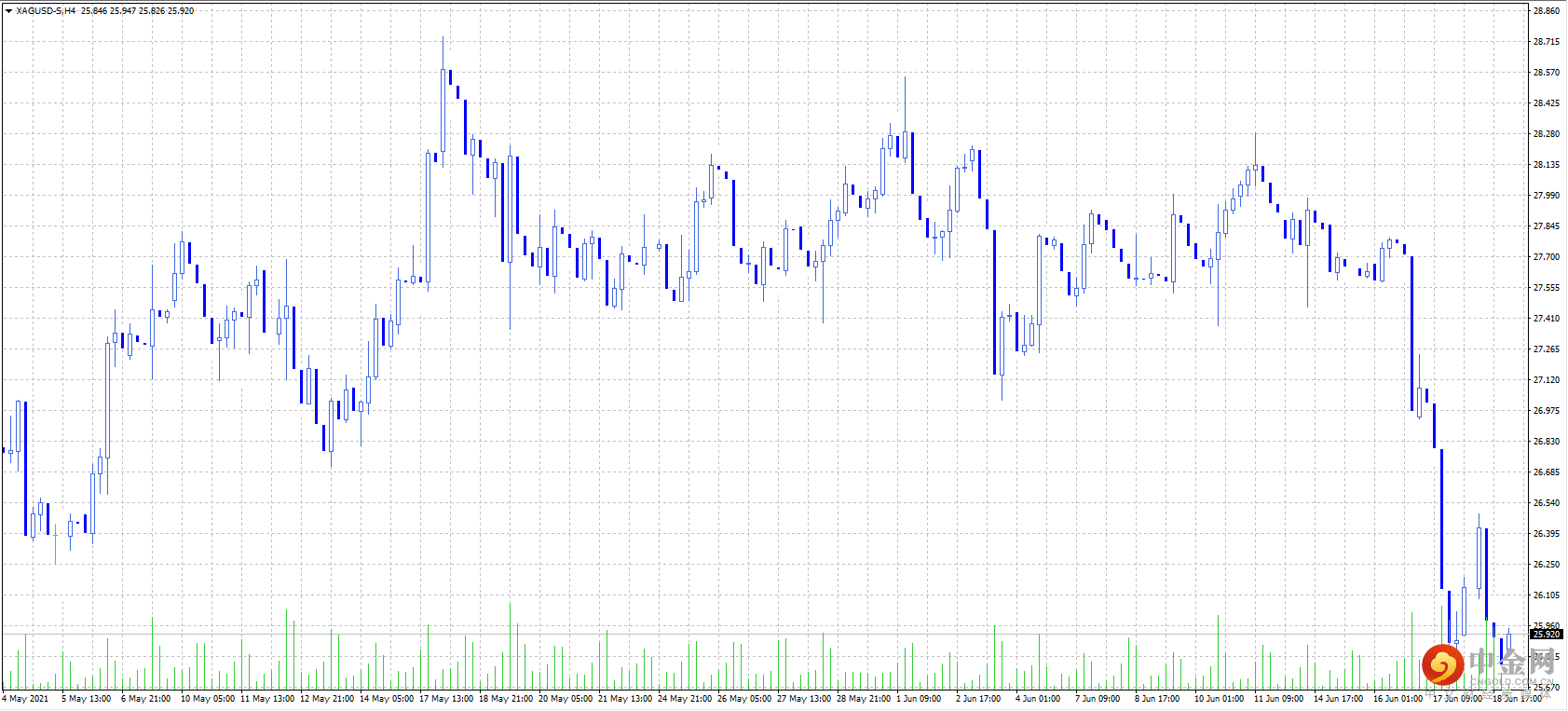Click the 18 May 21:00 time label
This screenshot has height=711, width=1568.
pos(506,699)
